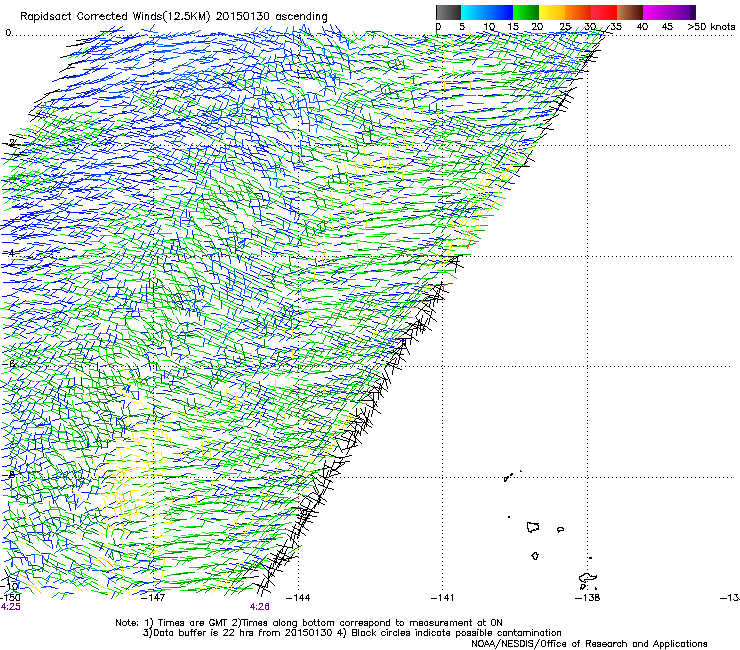Click the latitude '0' axis label at left
Viewport: 740px width, 650px height.
point(8,33)
